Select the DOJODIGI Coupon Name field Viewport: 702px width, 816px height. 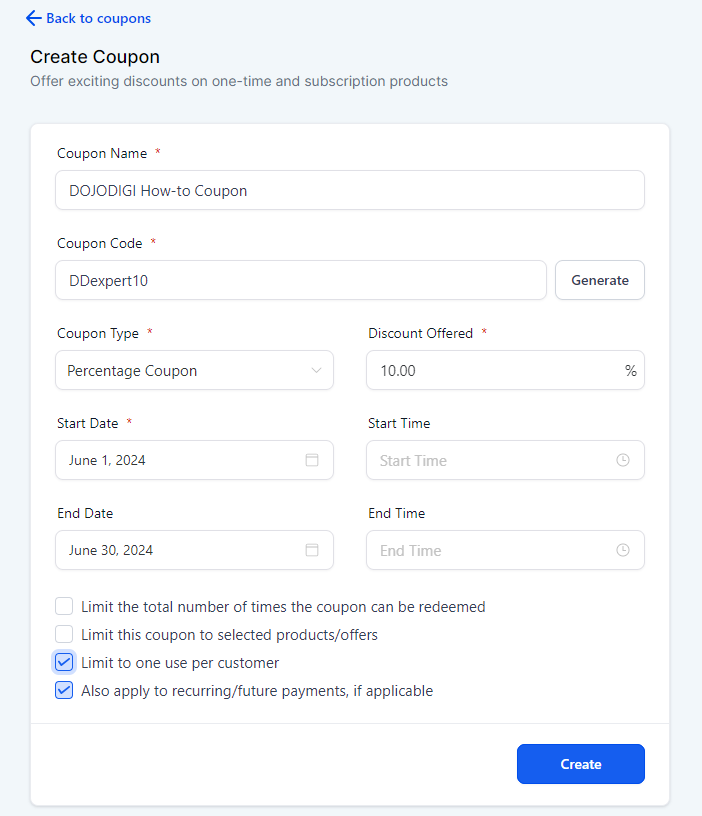coord(349,190)
